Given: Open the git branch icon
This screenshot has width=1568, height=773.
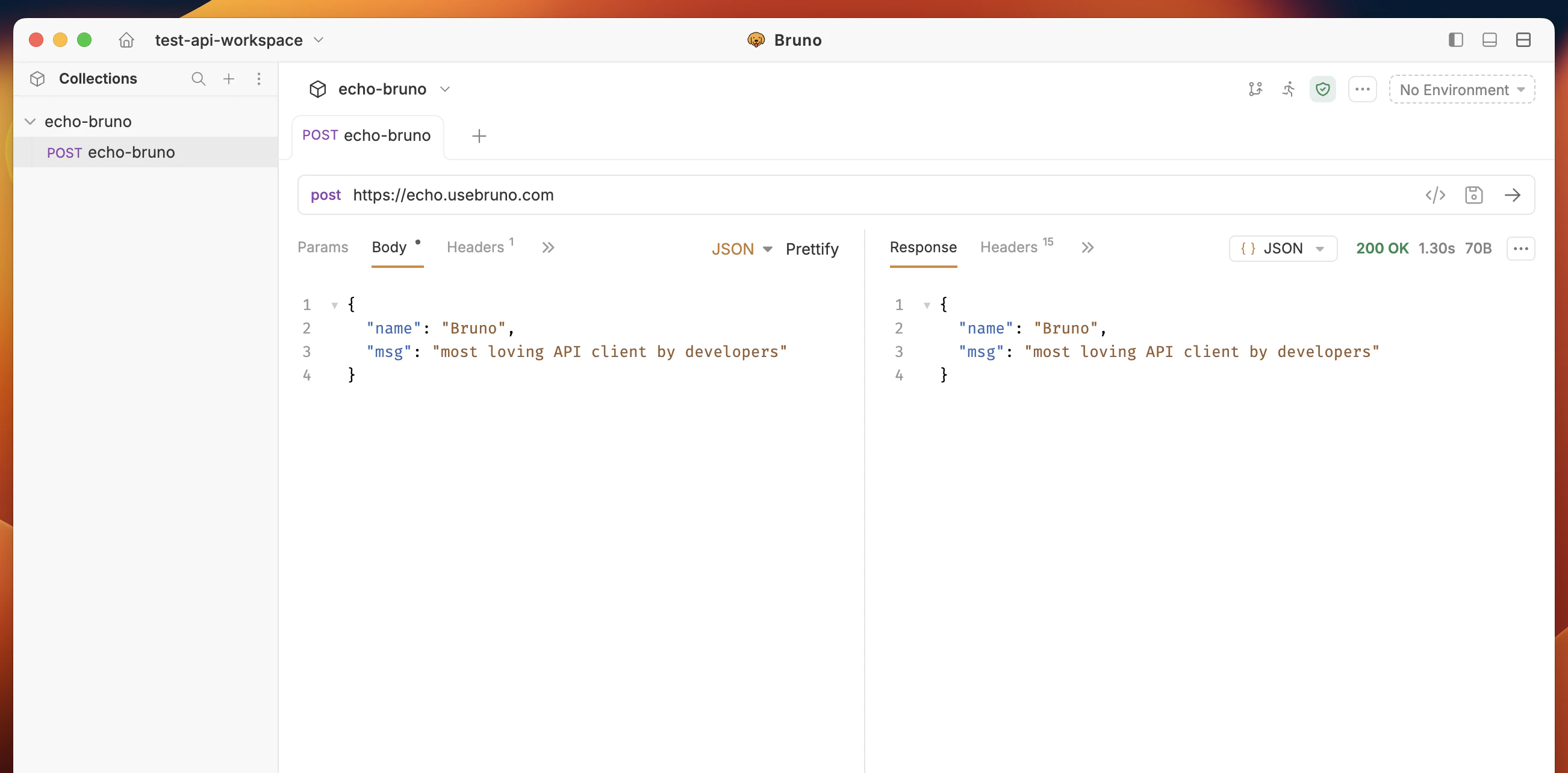Looking at the screenshot, I should coord(1255,90).
